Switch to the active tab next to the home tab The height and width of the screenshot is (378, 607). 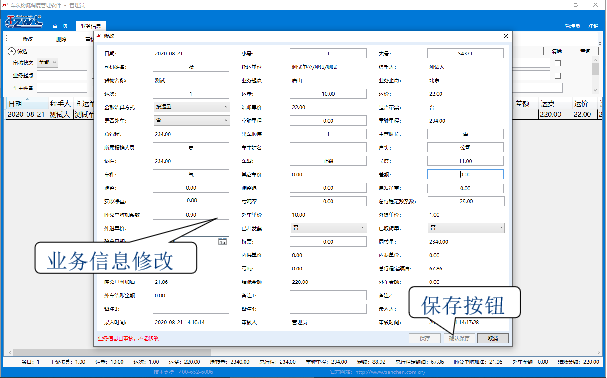click(91, 26)
